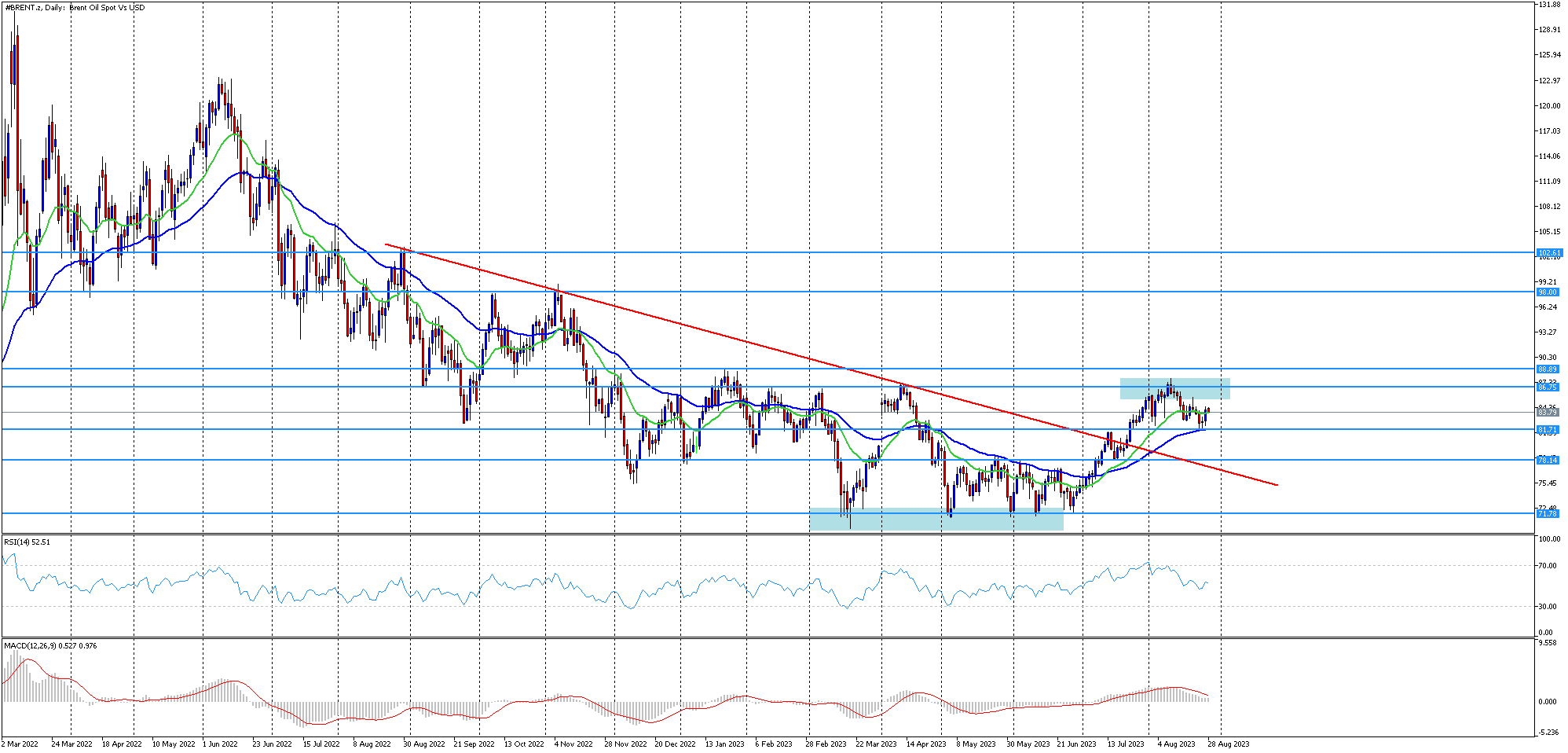Select the 71.78 support level label
This screenshot has width=1568, height=753.
coord(1547,514)
